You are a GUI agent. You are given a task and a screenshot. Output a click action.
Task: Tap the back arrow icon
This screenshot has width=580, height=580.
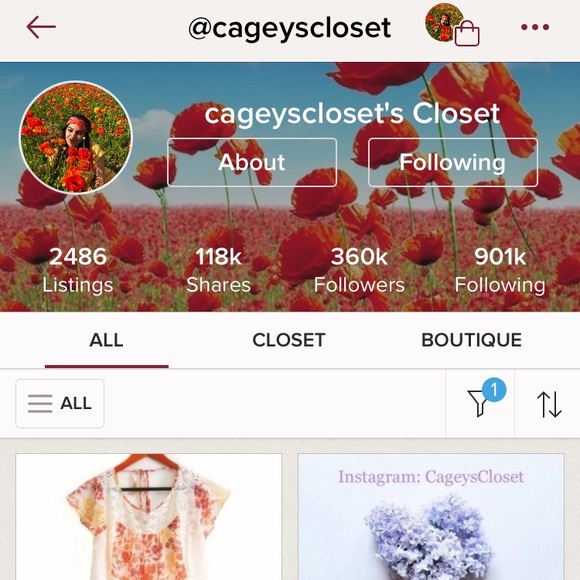click(41, 27)
